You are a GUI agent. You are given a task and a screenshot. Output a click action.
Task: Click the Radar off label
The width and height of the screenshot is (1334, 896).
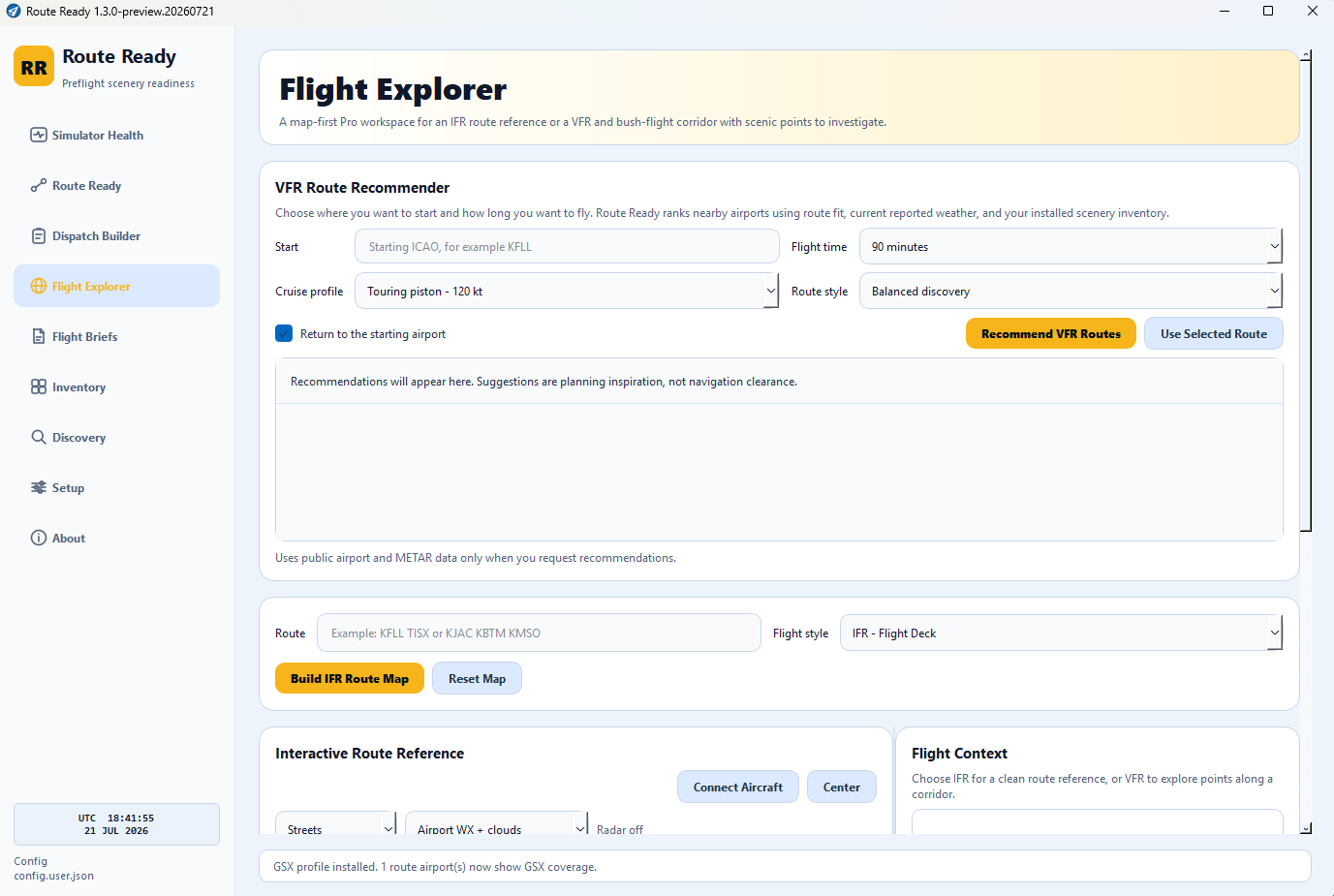(x=620, y=829)
